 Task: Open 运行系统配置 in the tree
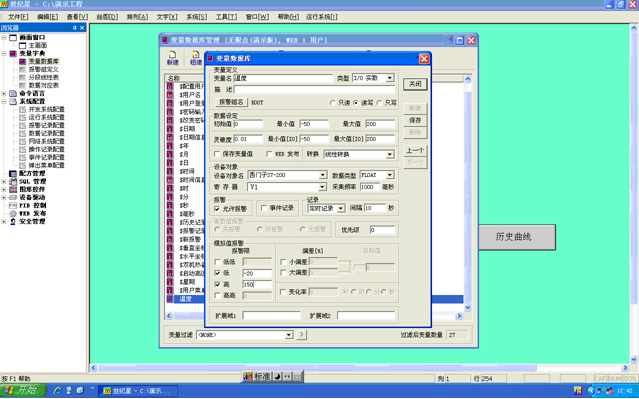pyautogui.click(x=46, y=117)
